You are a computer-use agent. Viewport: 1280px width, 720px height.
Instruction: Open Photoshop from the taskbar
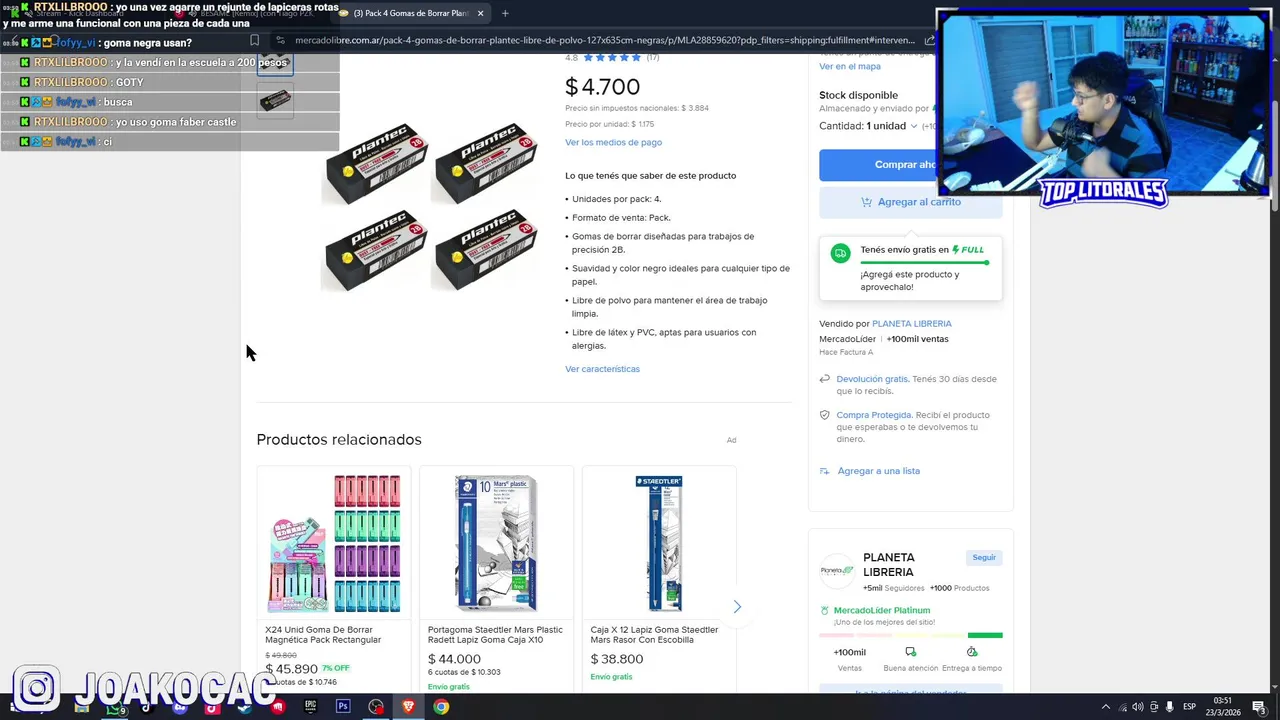(x=343, y=706)
